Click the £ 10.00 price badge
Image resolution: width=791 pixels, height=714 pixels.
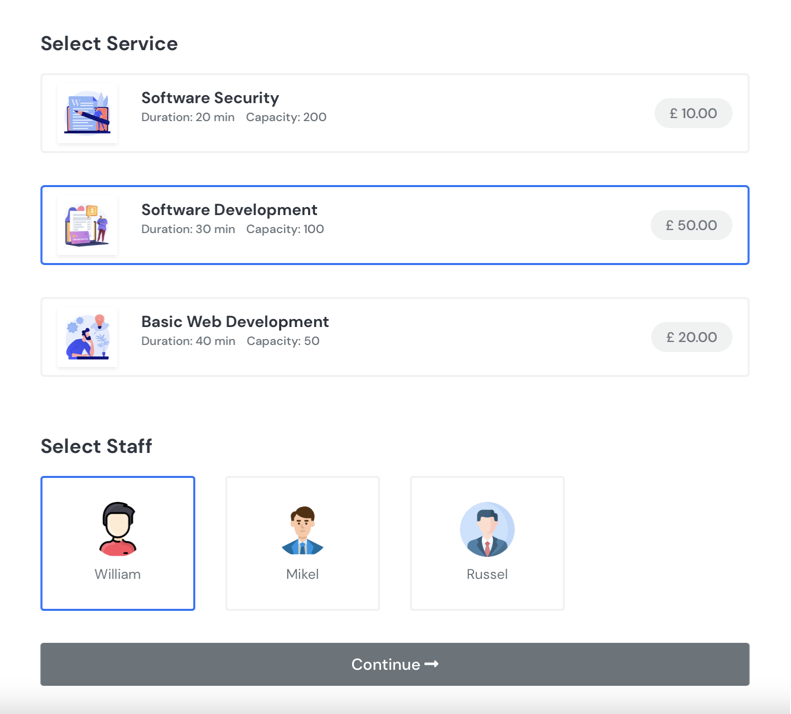pyautogui.click(x=693, y=113)
